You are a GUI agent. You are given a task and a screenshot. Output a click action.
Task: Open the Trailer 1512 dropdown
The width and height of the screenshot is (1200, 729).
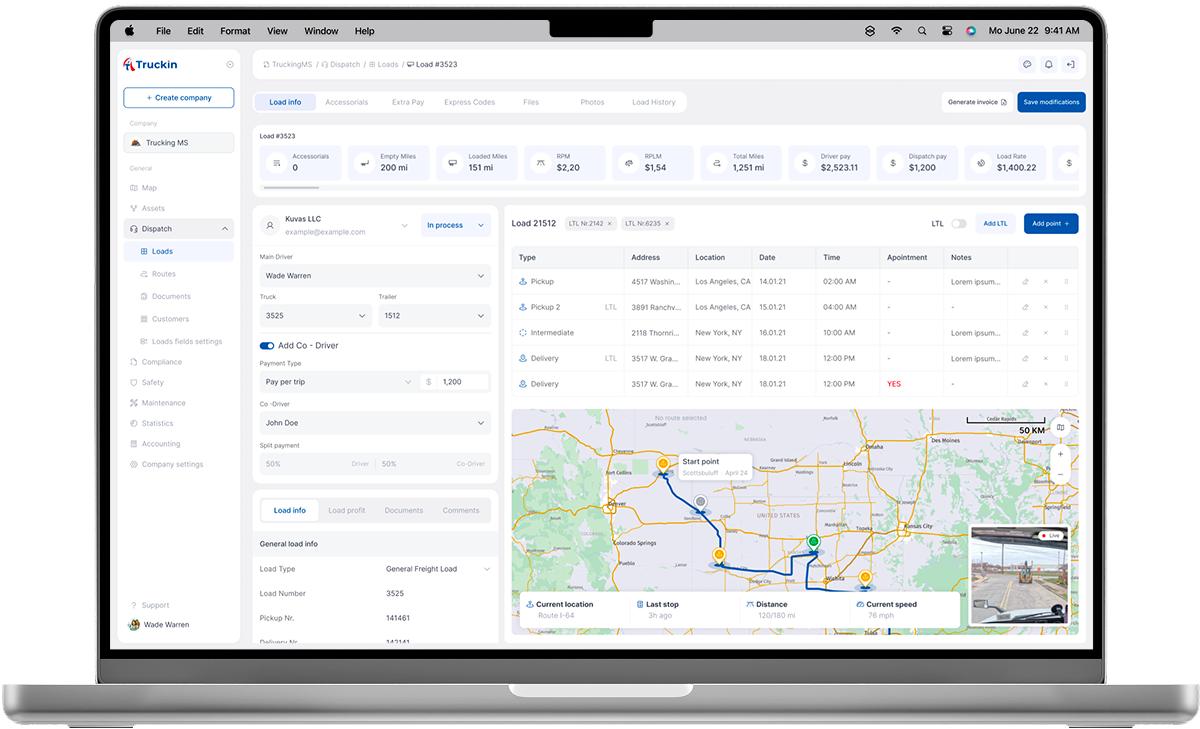click(434, 315)
